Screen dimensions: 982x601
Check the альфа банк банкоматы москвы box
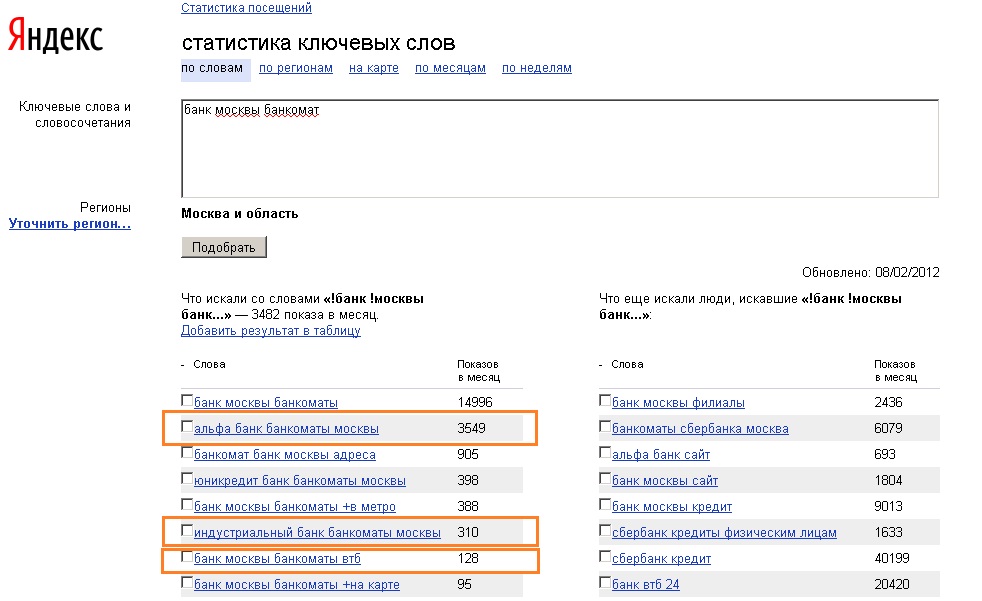[187, 427]
